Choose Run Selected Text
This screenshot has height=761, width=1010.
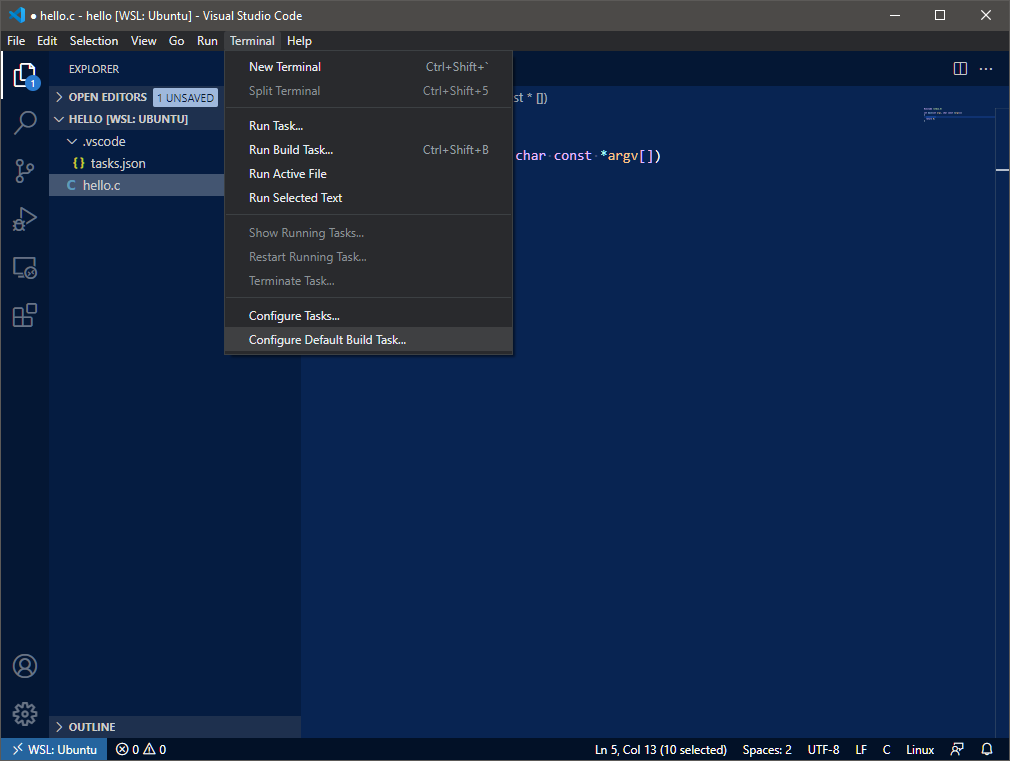point(368,198)
